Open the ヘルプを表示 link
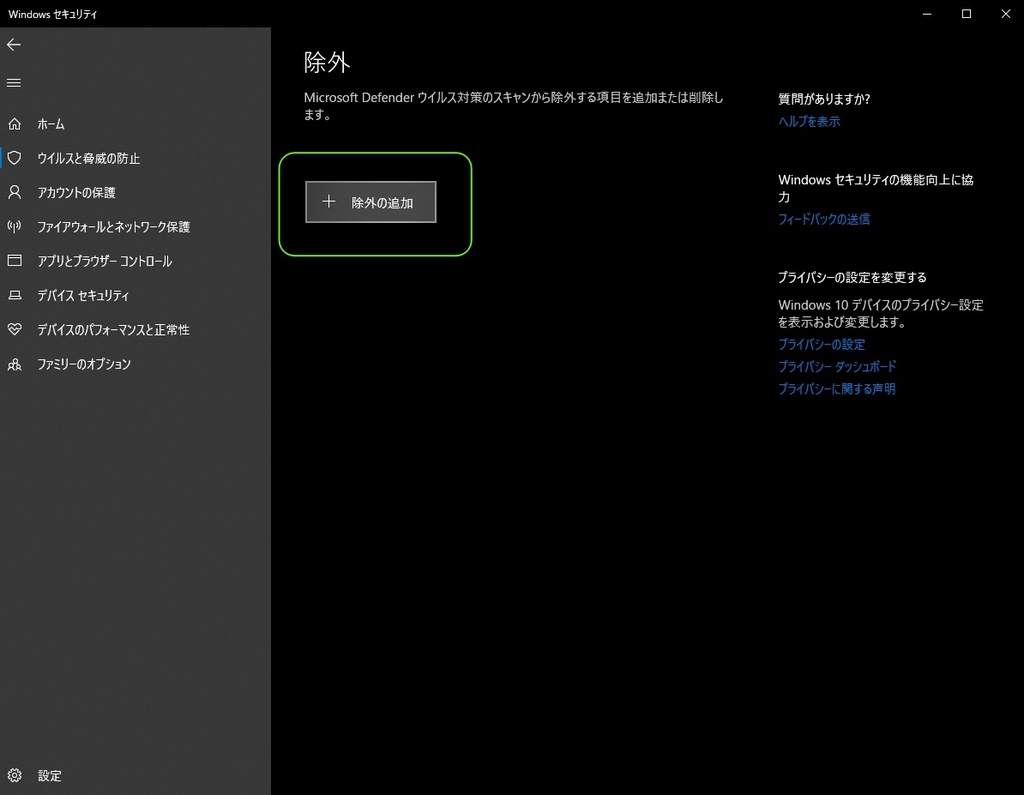 point(809,122)
